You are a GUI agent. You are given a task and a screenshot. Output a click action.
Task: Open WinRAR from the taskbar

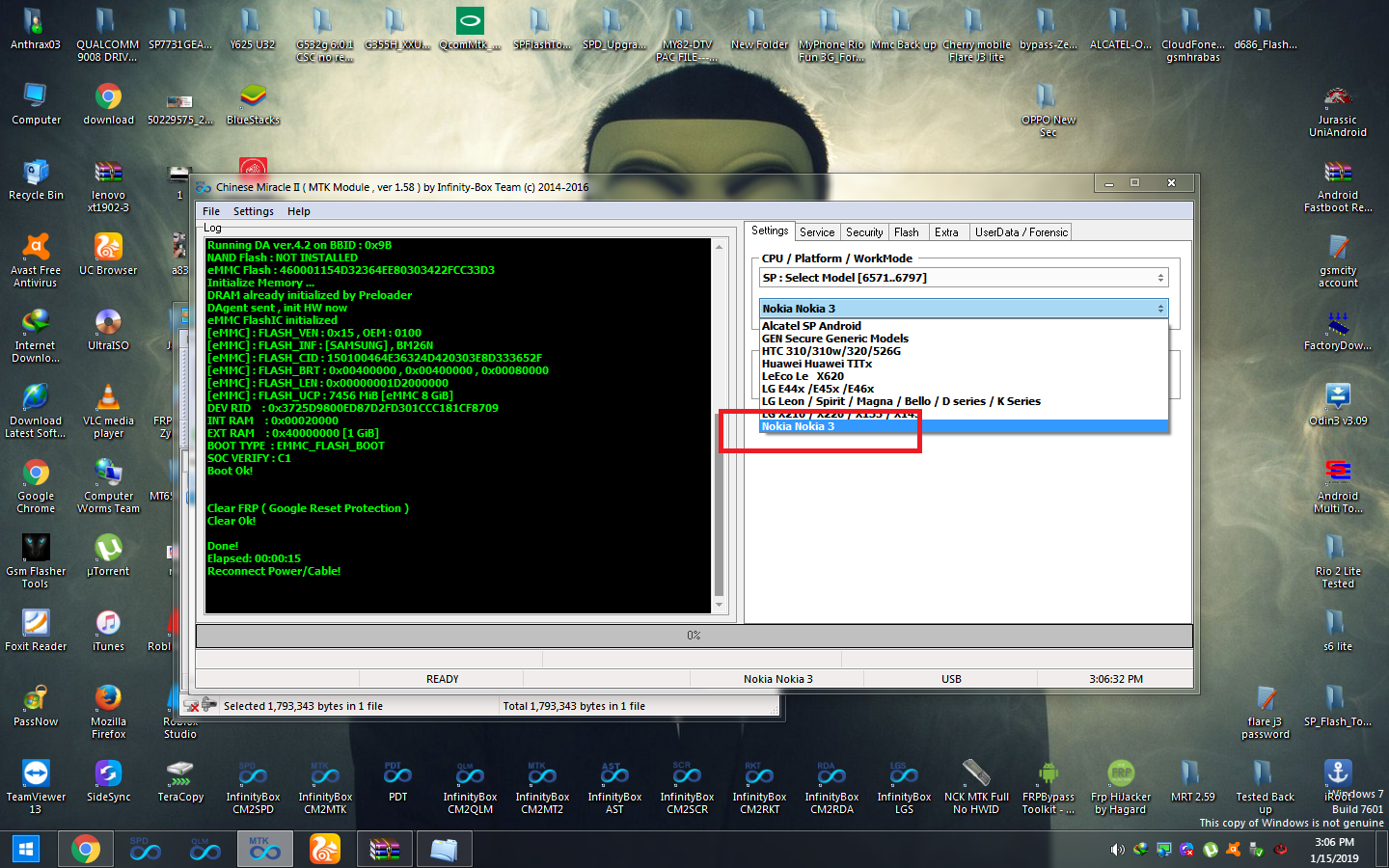click(384, 850)
